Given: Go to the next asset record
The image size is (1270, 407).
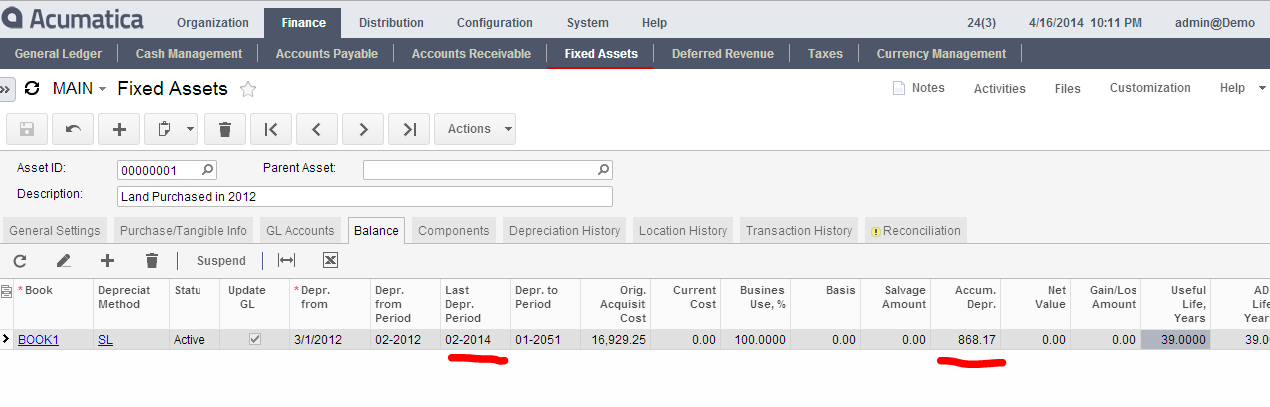Looking at the screenshot, I should [x=363, y=129].
